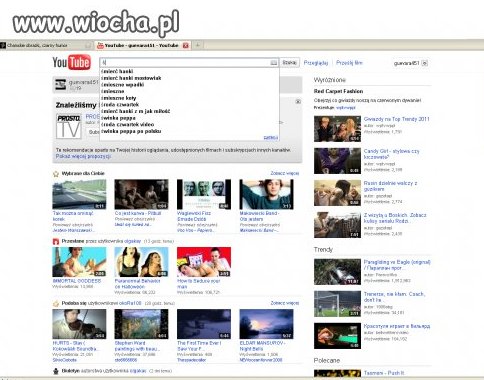Open the Makowiecki Band video thumbnail

pyautogui.click(x=266, y=194)
